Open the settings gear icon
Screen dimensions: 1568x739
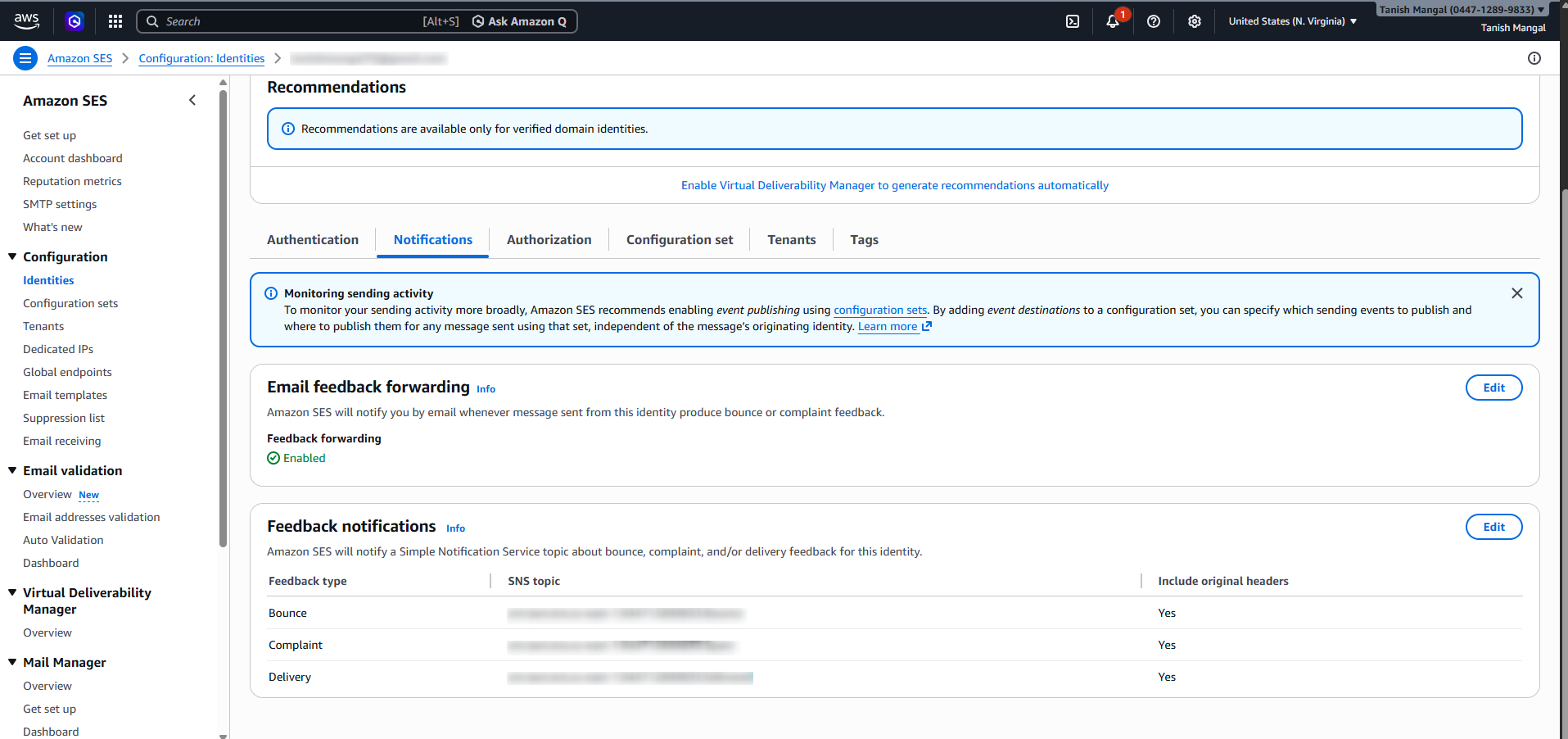click(1194, 21)
